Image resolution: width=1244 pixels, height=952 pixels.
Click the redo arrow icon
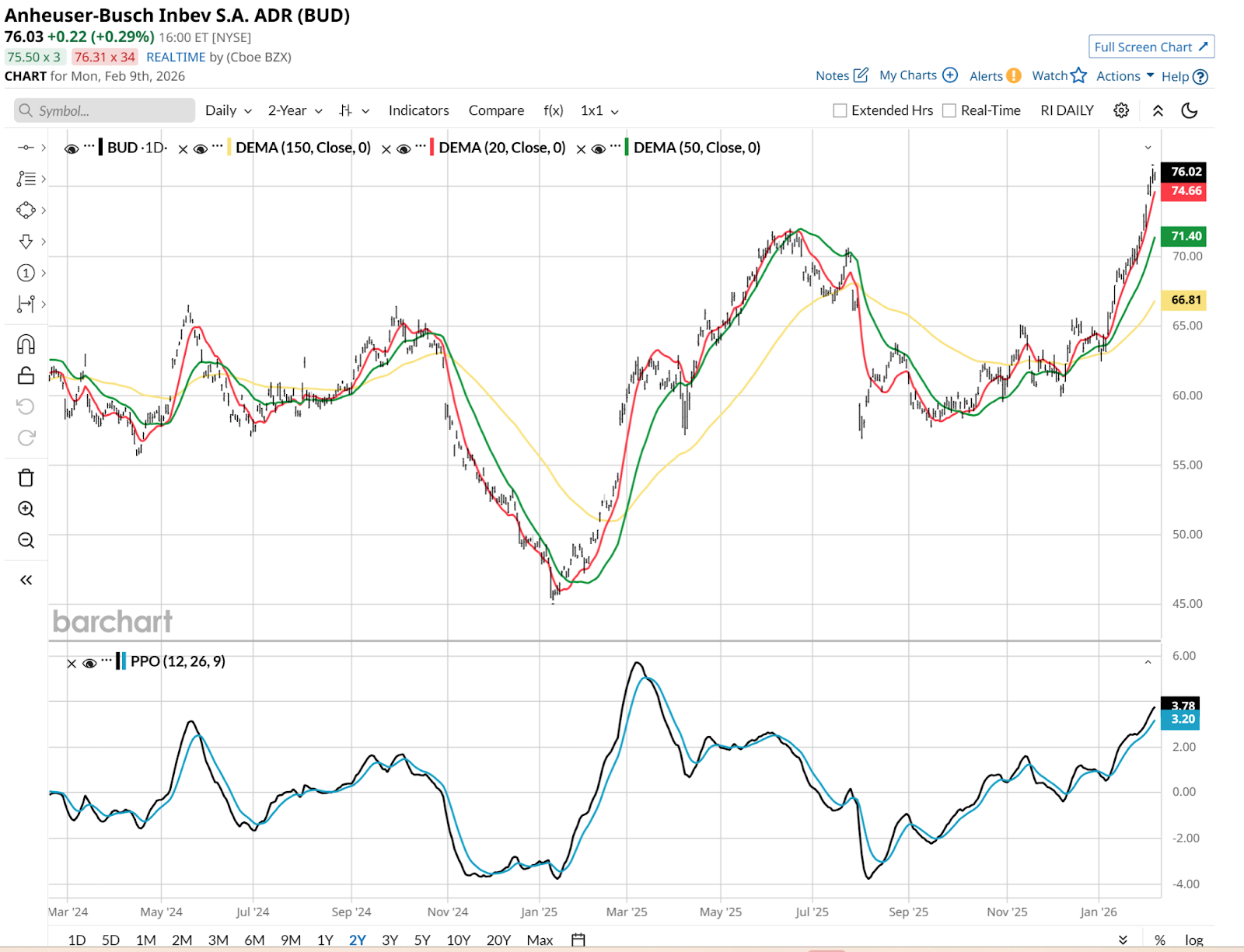(x=26, y=438)
